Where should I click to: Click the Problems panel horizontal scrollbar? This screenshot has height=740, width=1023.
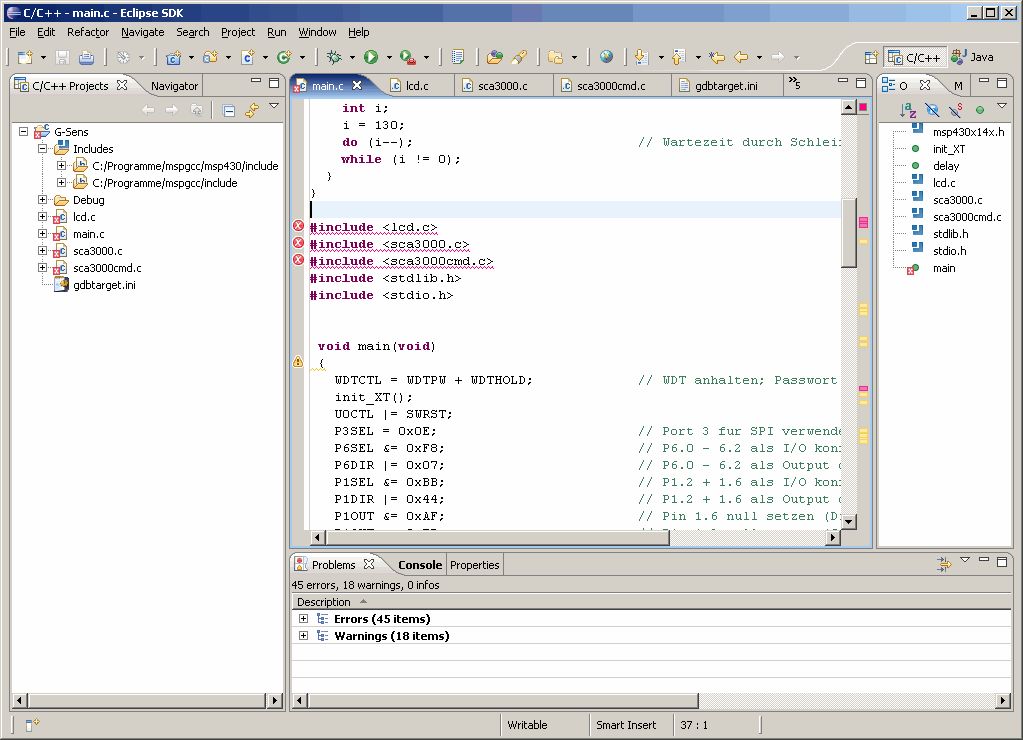[500, 700]
